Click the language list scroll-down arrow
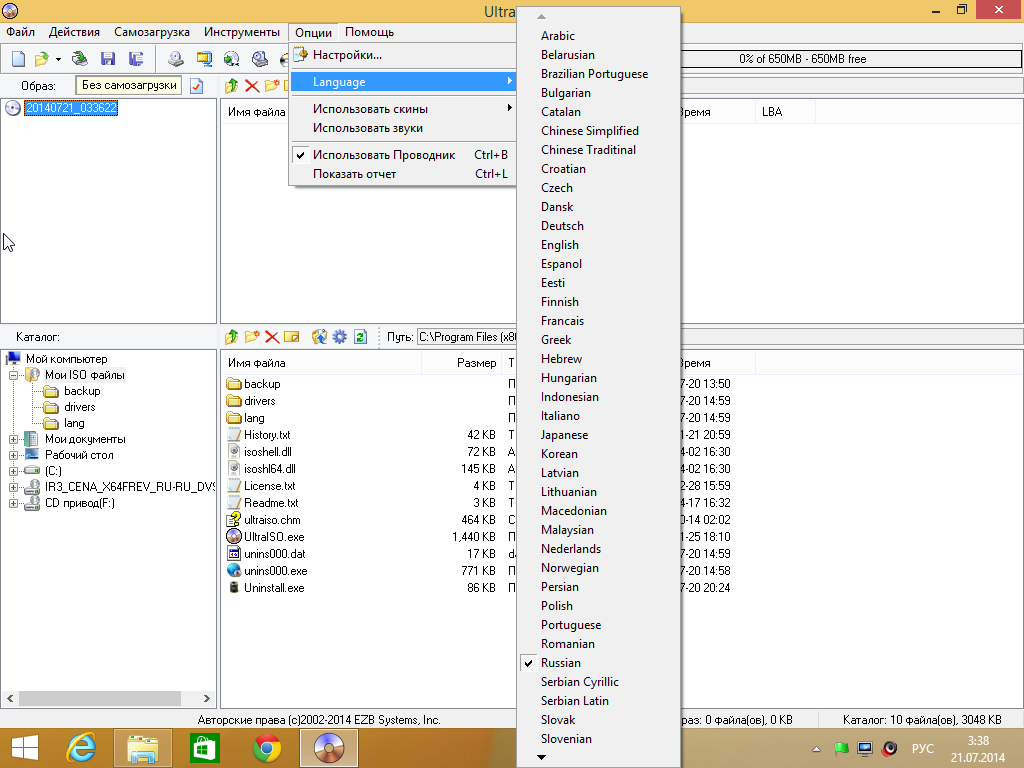Screen dimensions: 1024x768 [x=541, y=758]
